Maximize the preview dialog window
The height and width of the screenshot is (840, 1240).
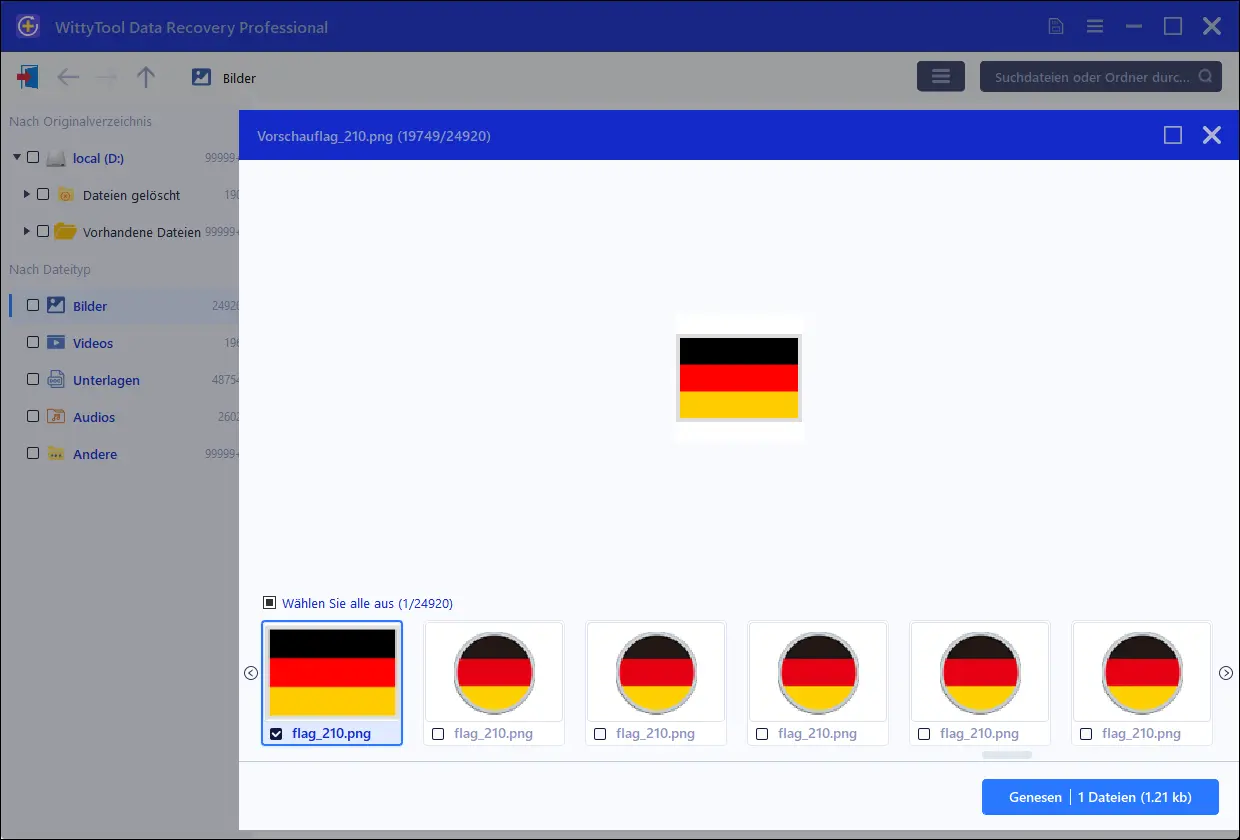click(x=1173, y=135)
